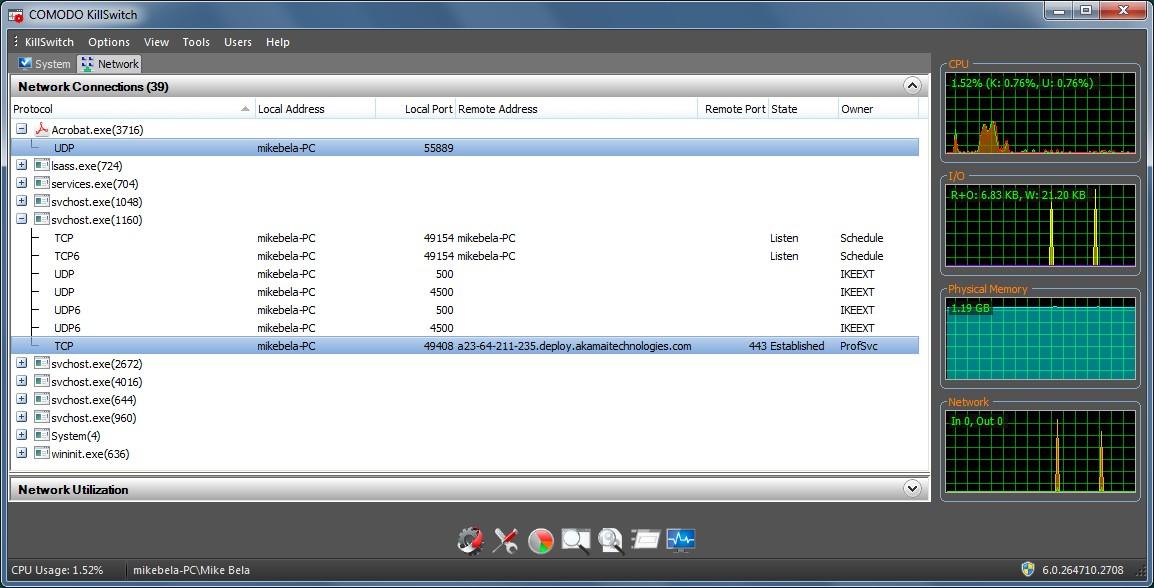Select the akamaitechnologies.com remote address cell
1154x588 pixels.
(574, 346)
